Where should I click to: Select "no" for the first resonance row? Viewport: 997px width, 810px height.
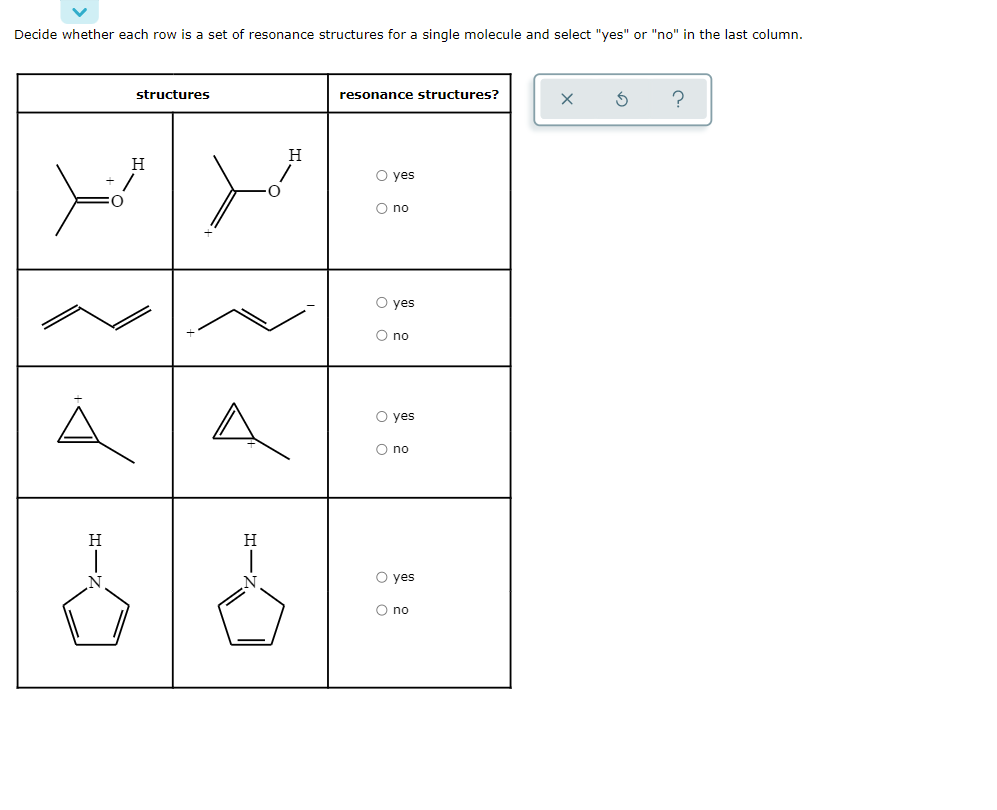pos(381,207)
